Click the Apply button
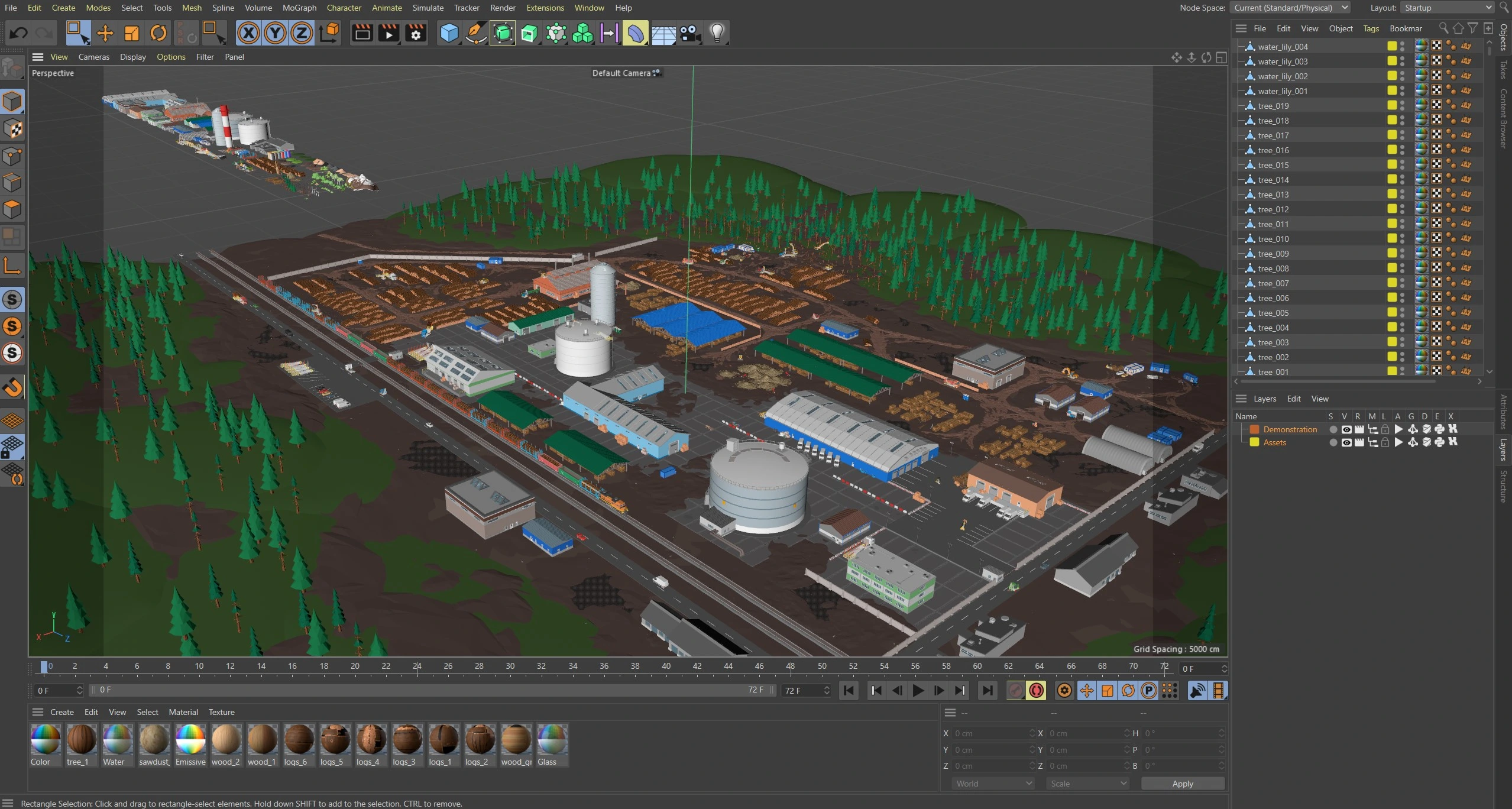 coord(1182,783)
